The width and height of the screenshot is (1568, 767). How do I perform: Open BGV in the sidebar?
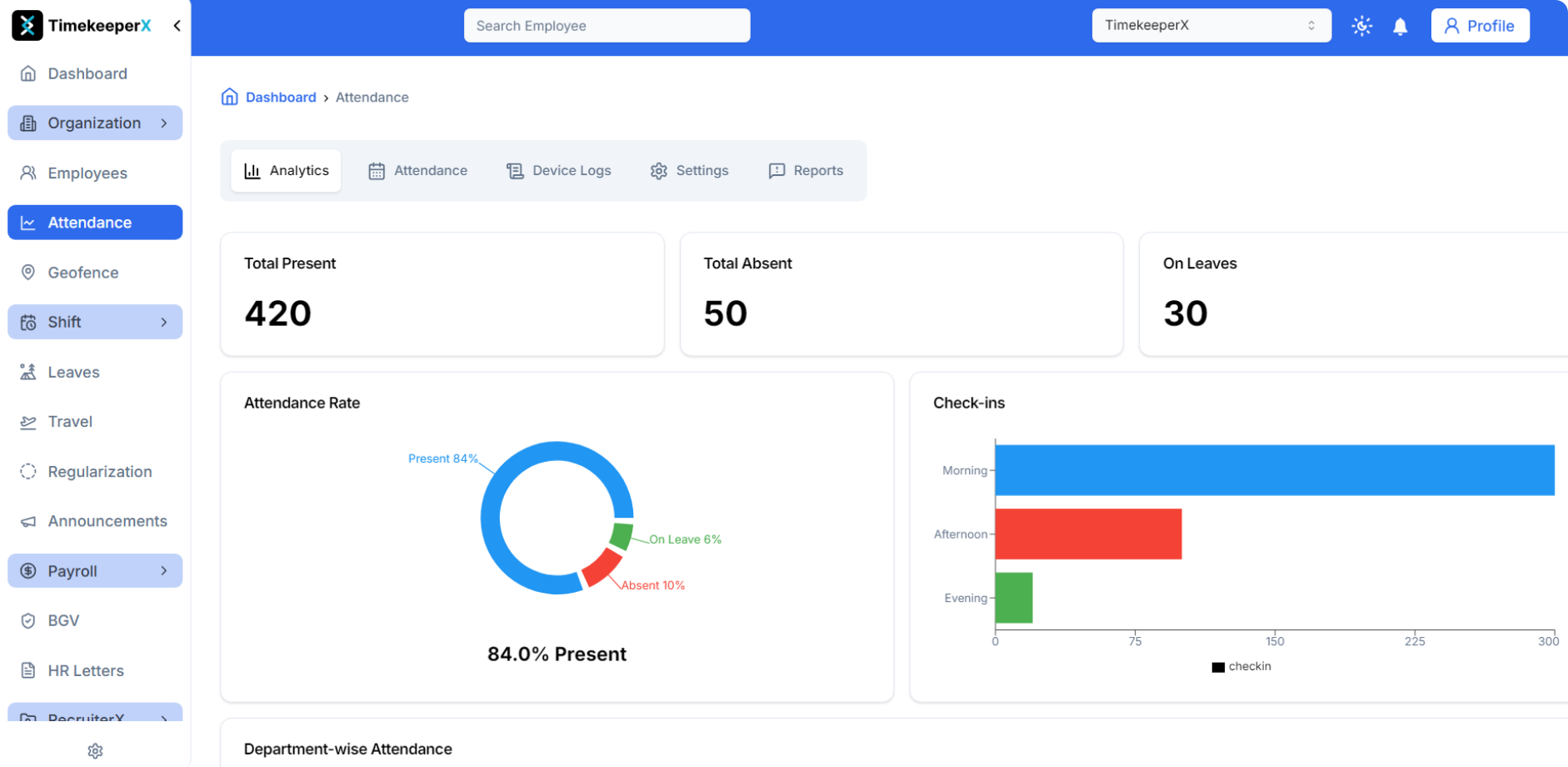95,620
